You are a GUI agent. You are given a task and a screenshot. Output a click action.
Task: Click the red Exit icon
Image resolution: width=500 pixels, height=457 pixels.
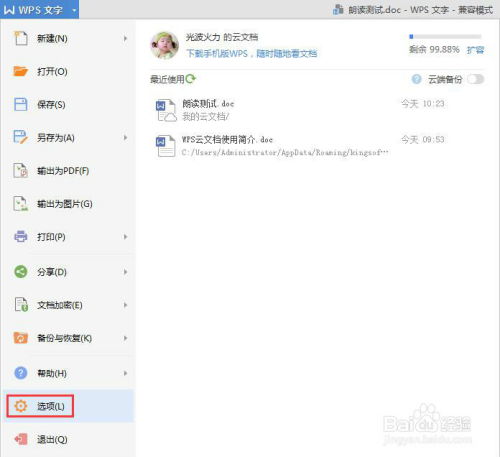click(x=21, y=439)
